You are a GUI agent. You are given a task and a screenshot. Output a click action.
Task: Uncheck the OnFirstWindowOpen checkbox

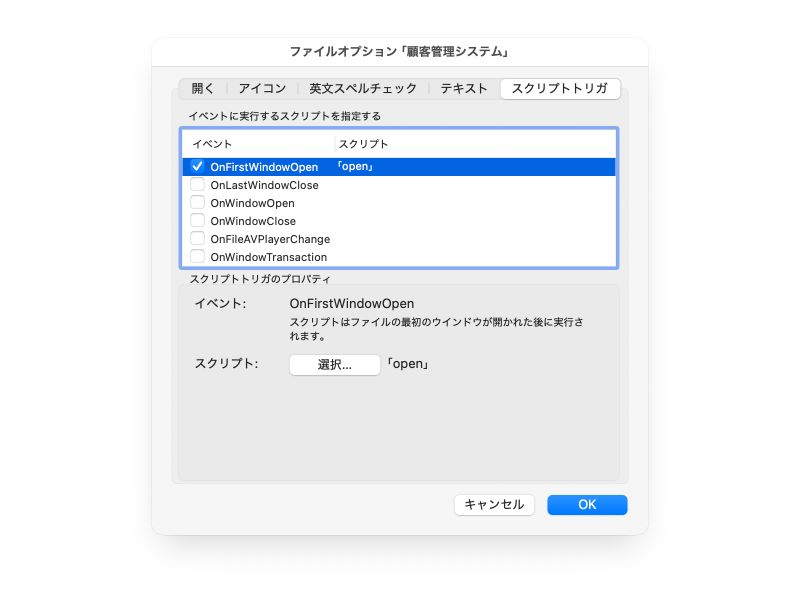[x=197, y=167]
